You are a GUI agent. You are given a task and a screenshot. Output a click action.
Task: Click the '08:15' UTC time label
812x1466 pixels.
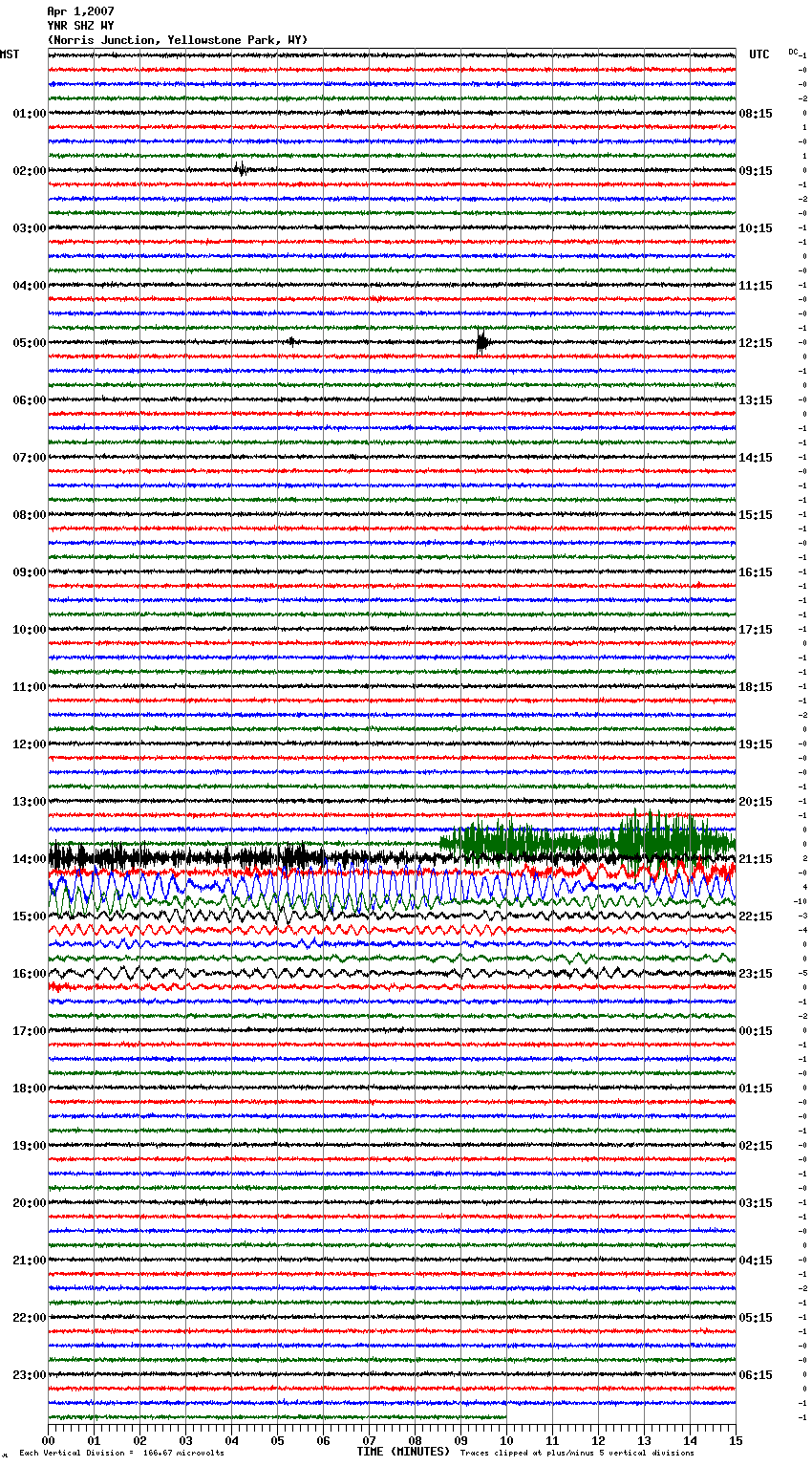[756, 114]
